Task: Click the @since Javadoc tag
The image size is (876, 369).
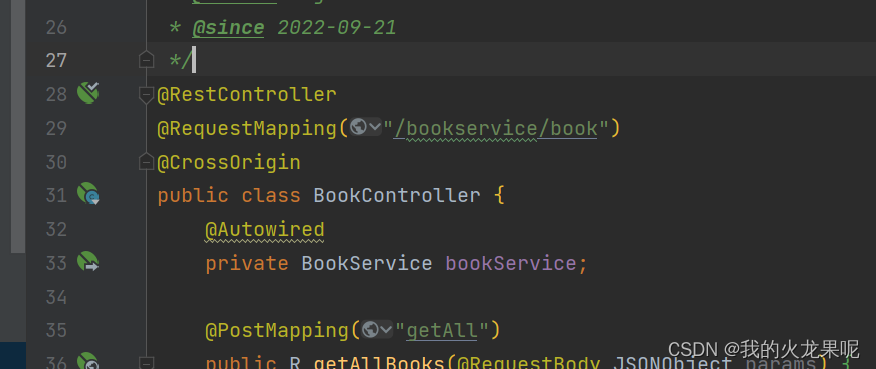Action: point(228,27)
